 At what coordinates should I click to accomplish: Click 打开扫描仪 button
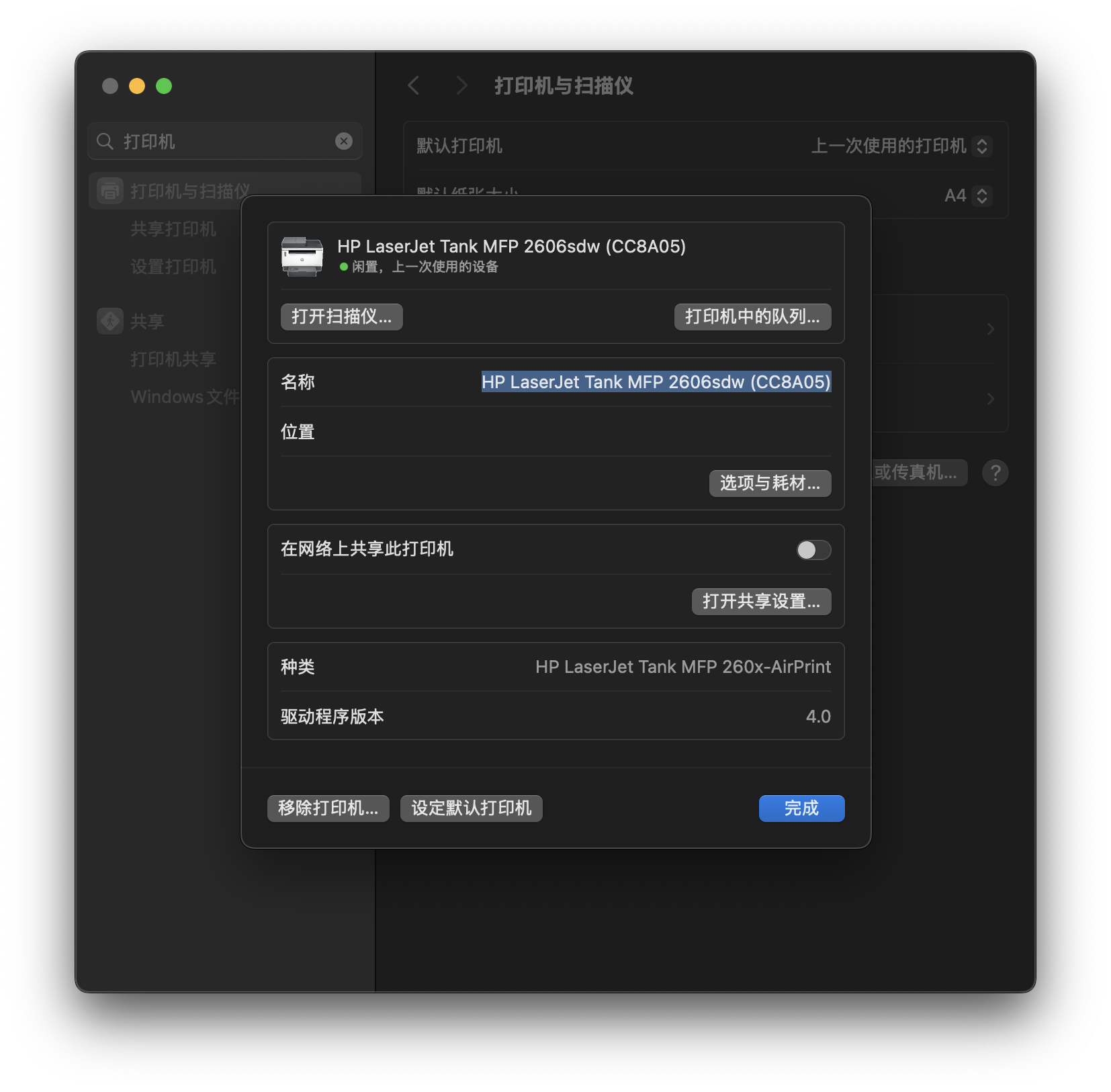tap(342, 316)
